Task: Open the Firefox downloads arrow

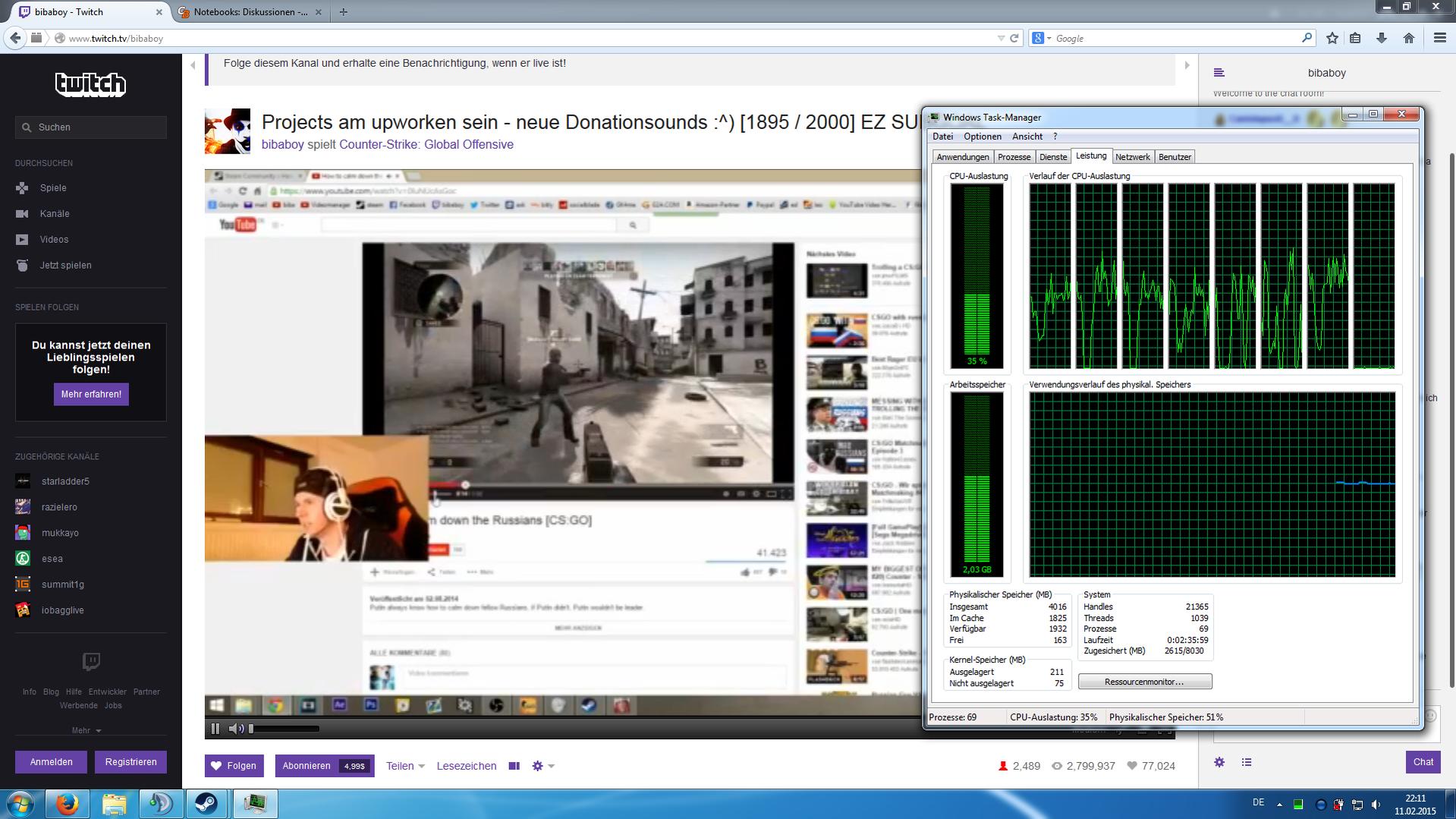Action: pyautogui.click(x=1382, y=38)
